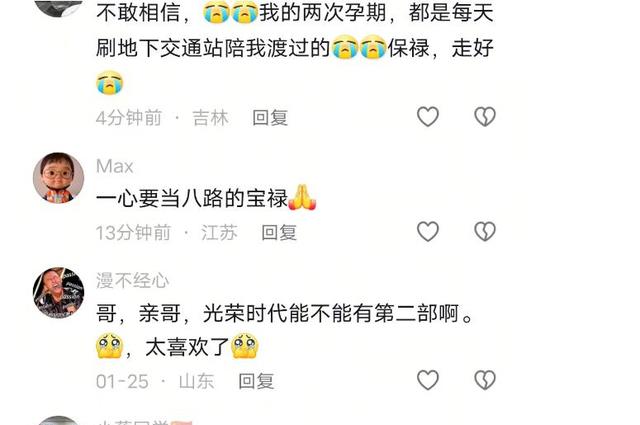Open Max's profile avatar
The image size is (640, 425).
58,178
